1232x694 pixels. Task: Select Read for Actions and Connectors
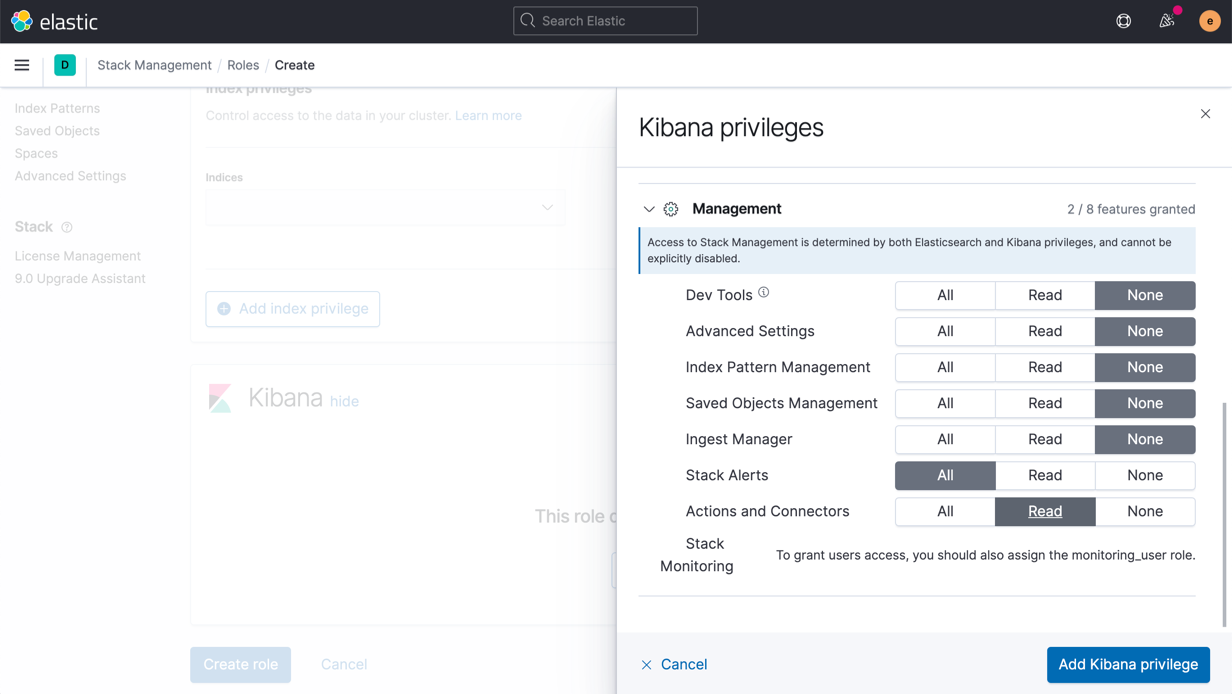1045,511
